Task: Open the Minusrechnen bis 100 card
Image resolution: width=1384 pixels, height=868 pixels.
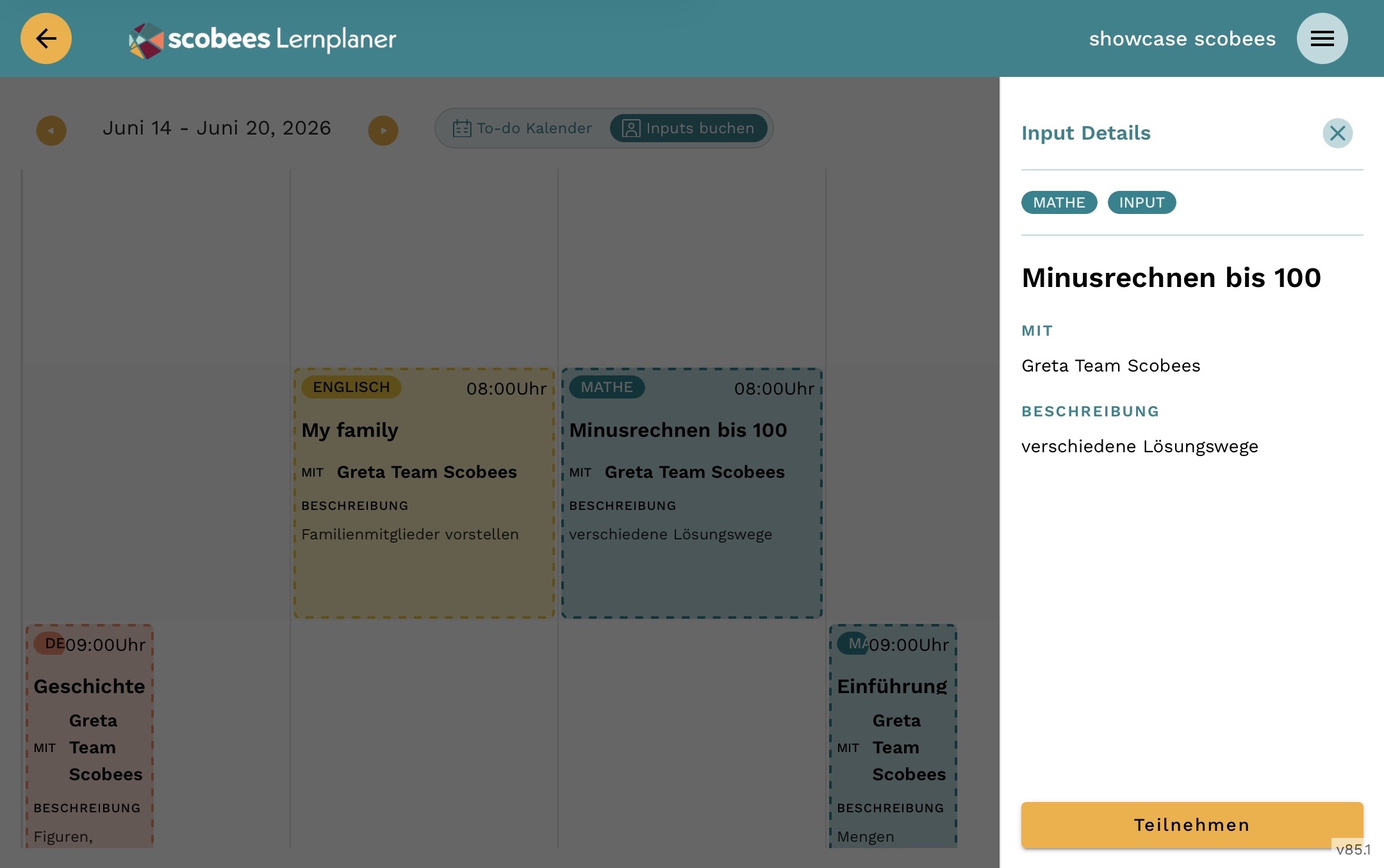Action: click(x=692, y=493)
